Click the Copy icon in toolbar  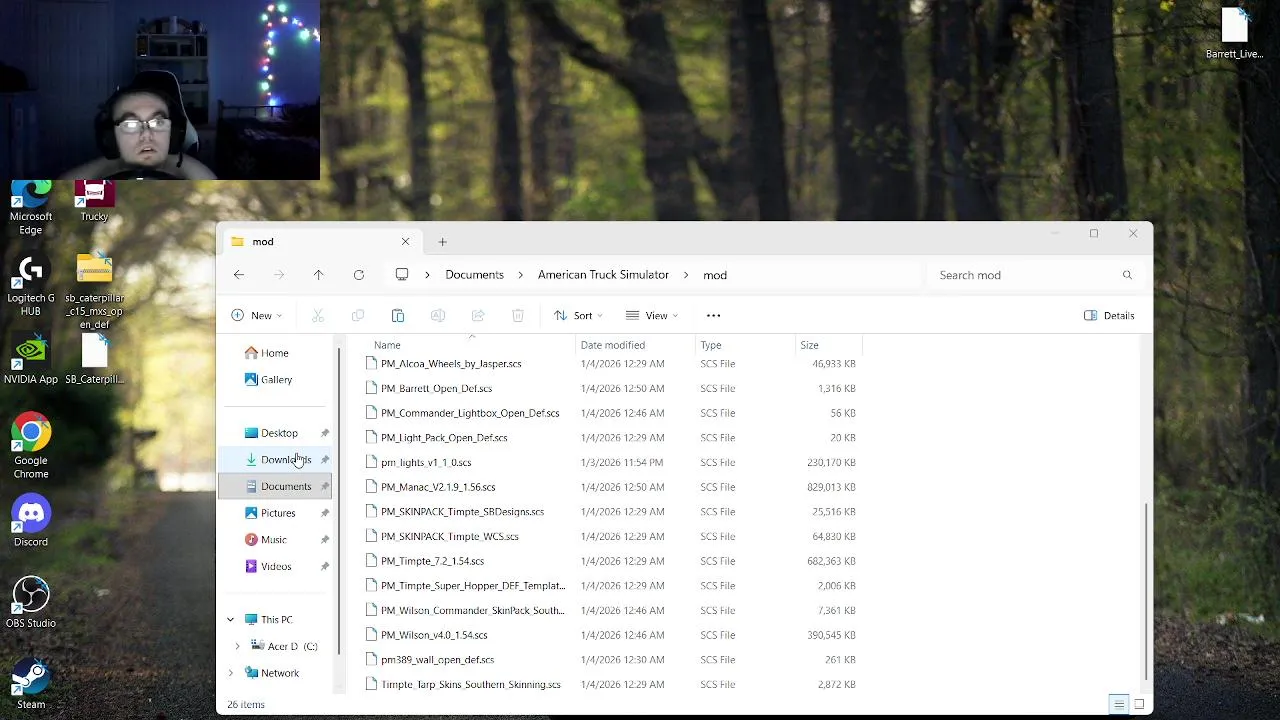(x=358, y=316)
